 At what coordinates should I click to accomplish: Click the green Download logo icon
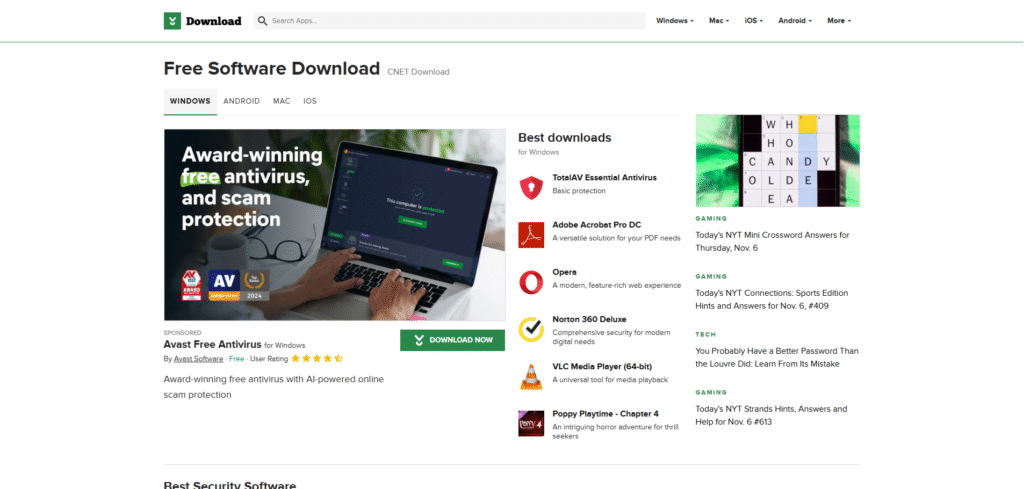pyautogui.click(x=172, y=21)
